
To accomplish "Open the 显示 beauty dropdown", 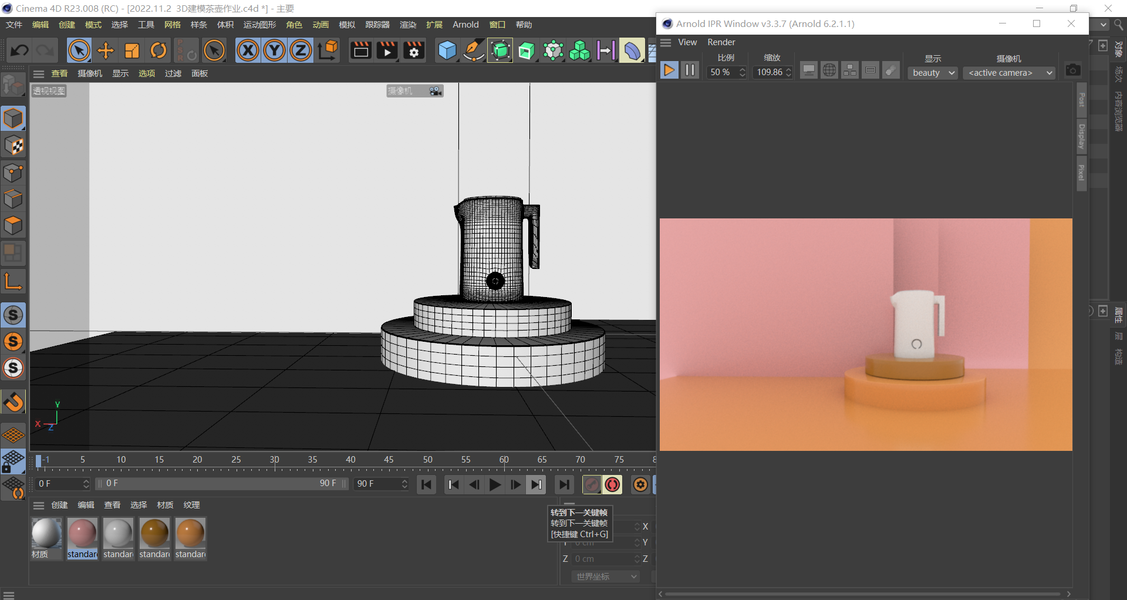I will coord(932,73).
